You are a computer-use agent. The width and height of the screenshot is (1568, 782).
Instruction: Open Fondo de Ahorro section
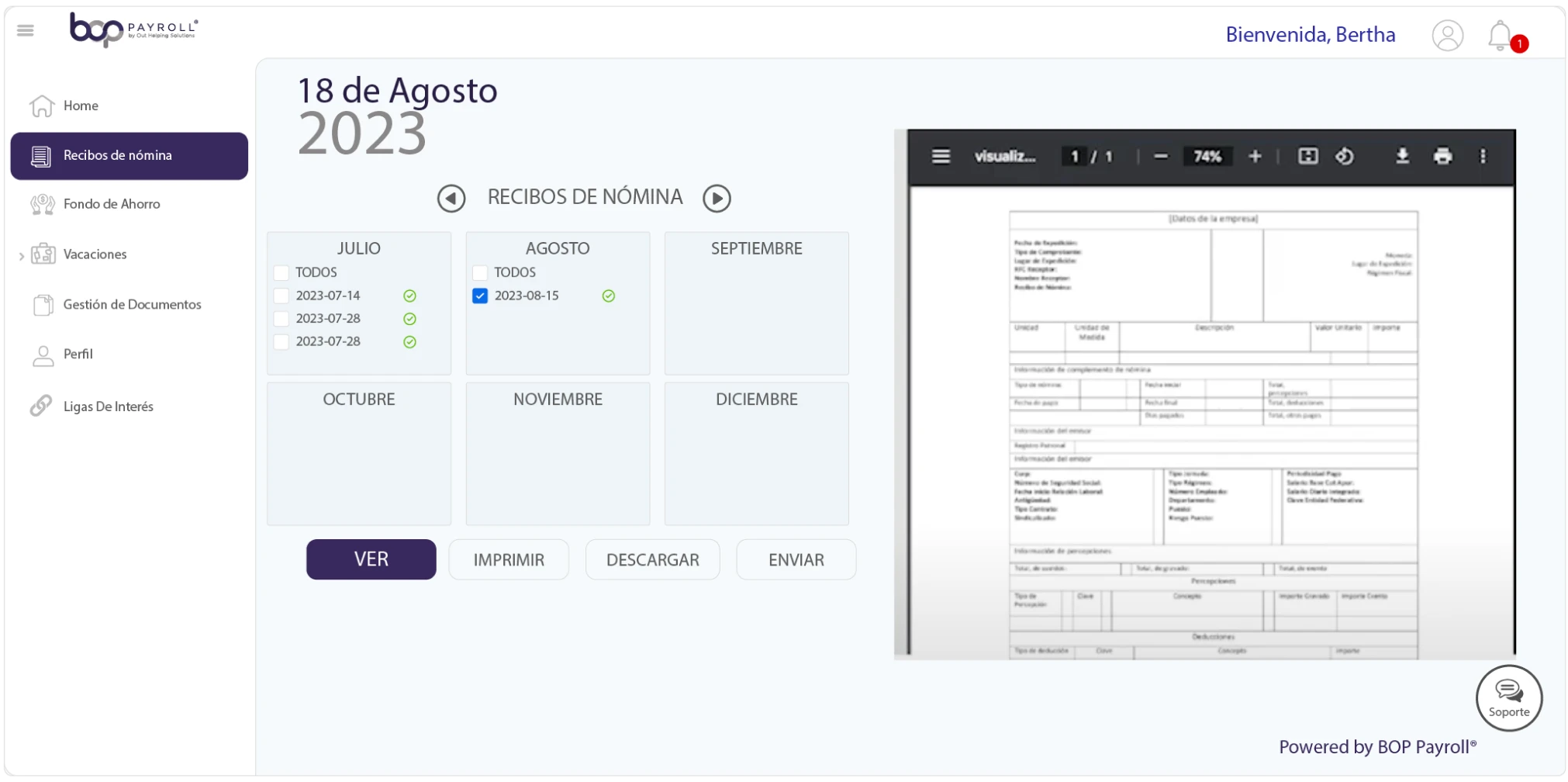[x=112, y=204]
